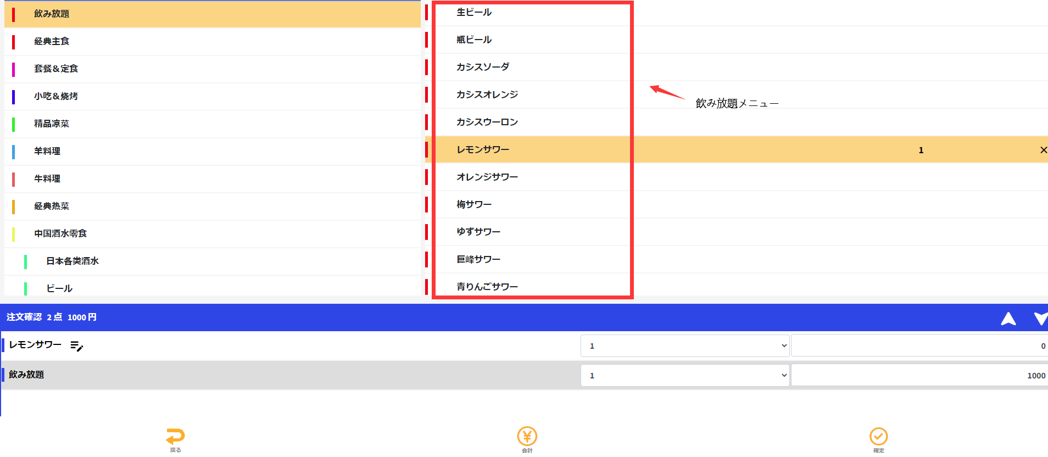Select the 飲み放題 category
The height and width of the screenshot is (457, 1048).
[52, 14]
